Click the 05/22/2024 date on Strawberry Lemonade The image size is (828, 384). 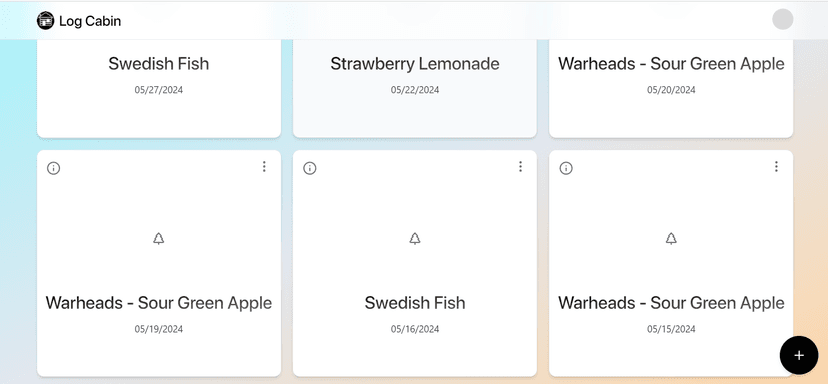click(415, 90)
